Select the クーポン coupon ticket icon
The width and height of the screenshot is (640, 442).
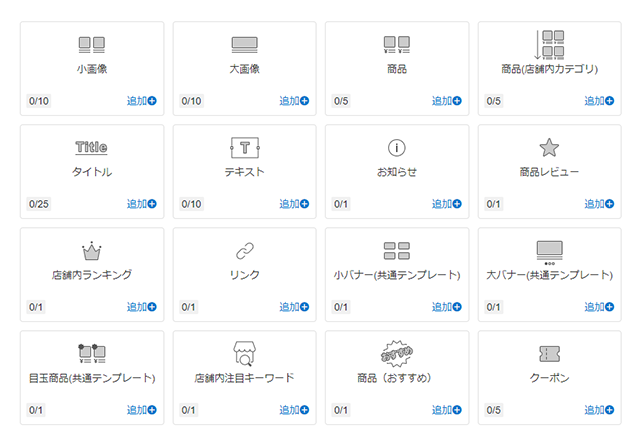click(x=549, y=354)
